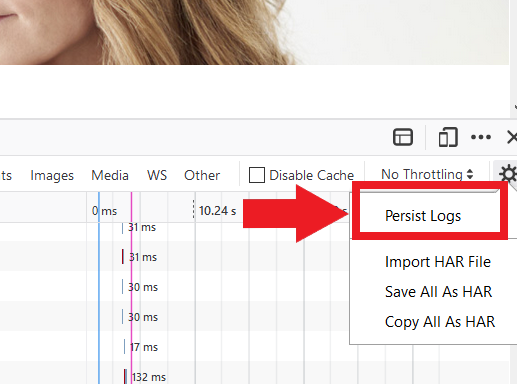Filter requests by Other
This screenshot has height=384, width=518.
tap(202, 175)
